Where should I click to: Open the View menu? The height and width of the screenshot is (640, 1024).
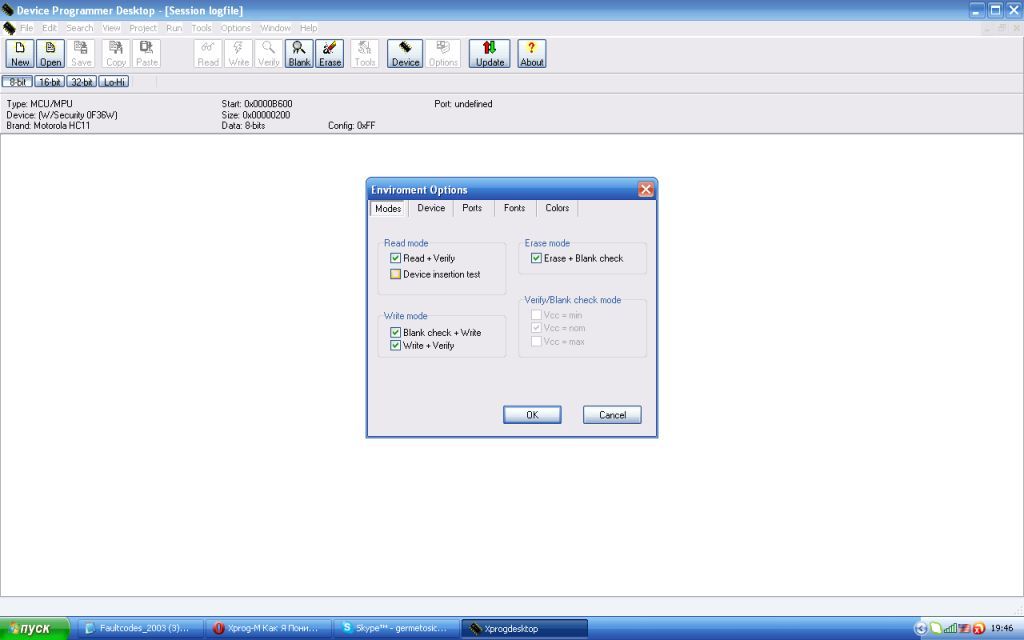click(x=111, y=28)
